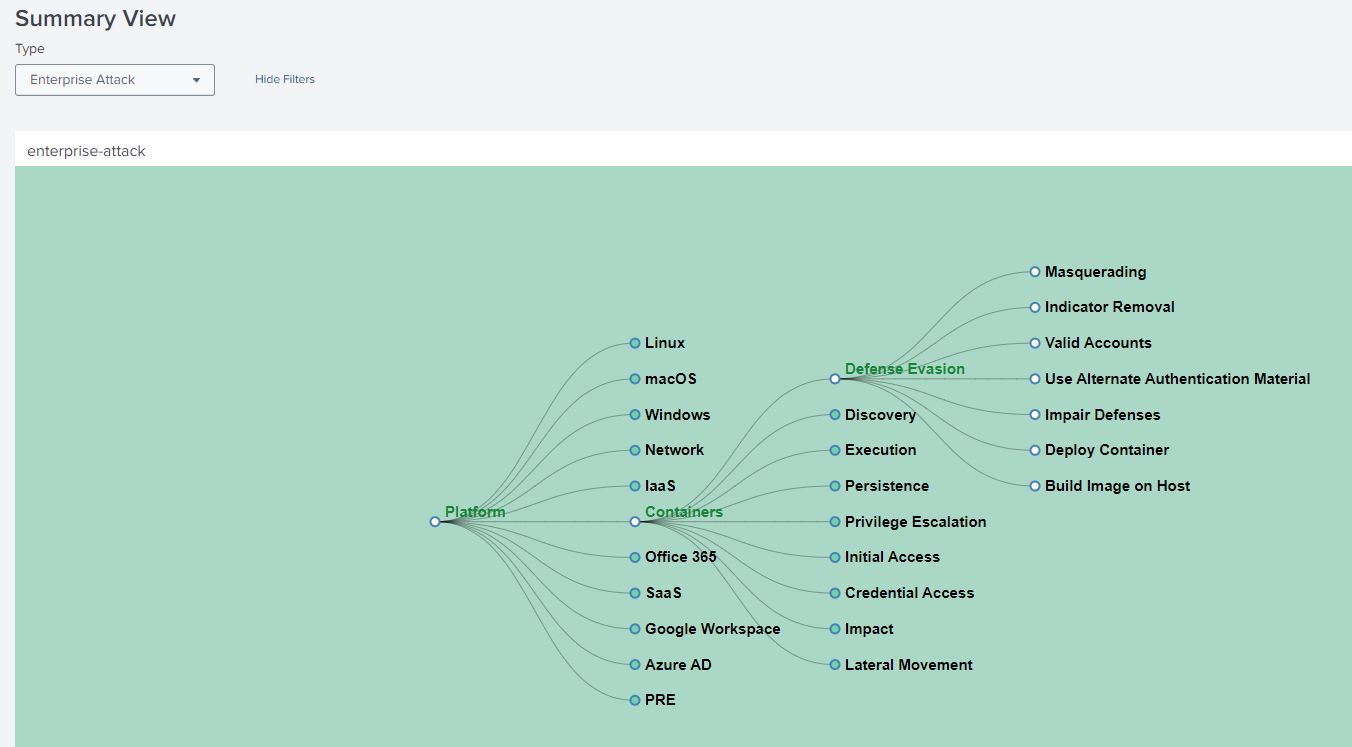Click the Initial Access label text
This screenshot has width=1352, height=747.
click(893, 557)
